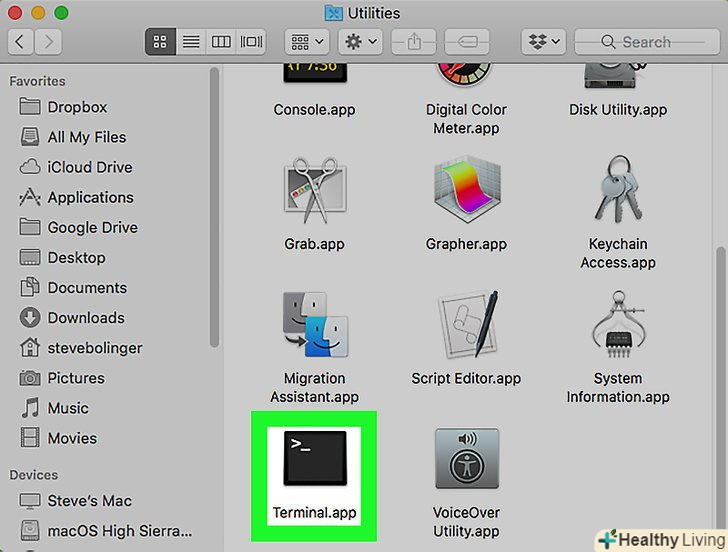Select the Grab.app scissors icon
This screenshot has height=552, width=728.
tap(315, 190)
